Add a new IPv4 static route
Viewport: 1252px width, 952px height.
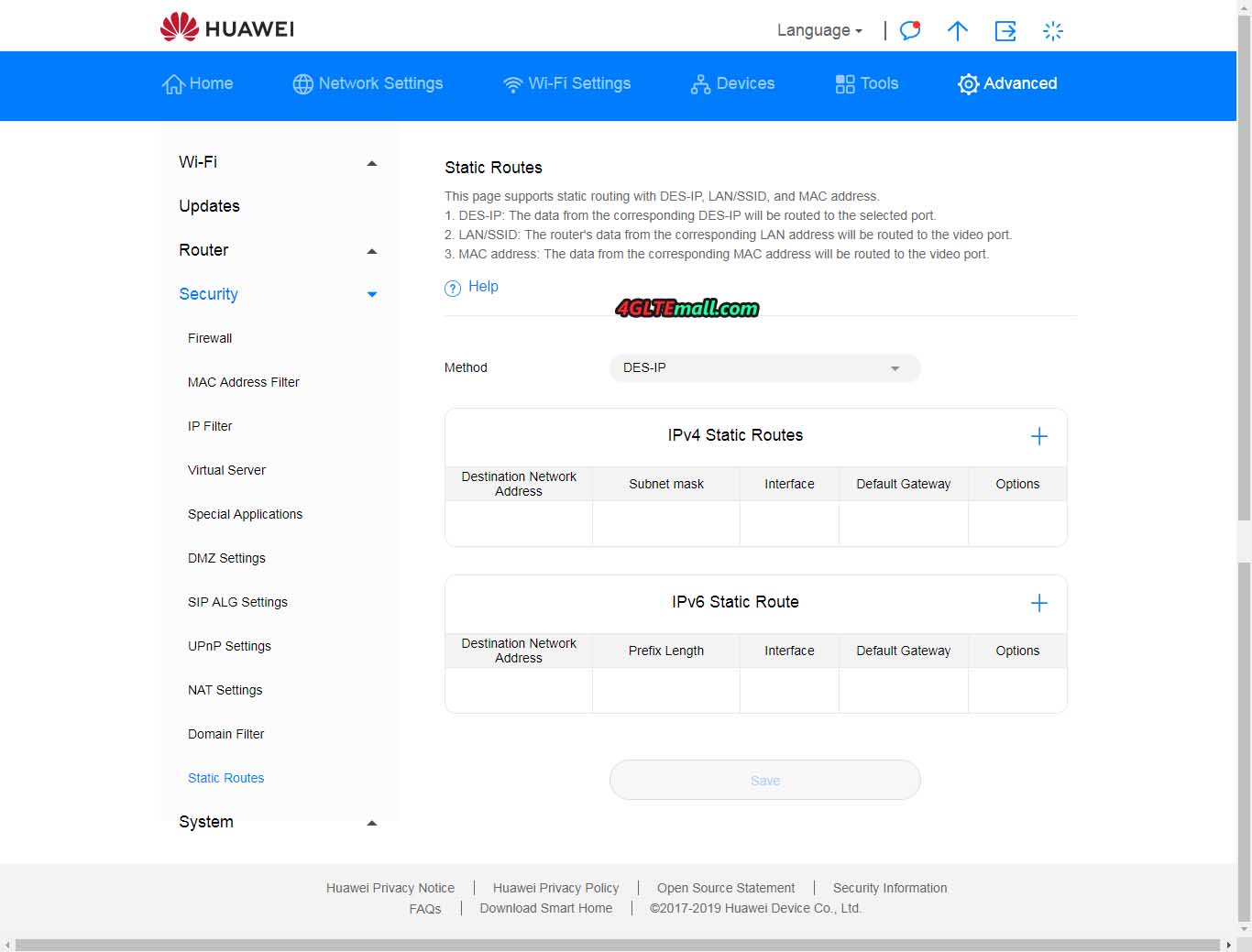[1038, 436]
